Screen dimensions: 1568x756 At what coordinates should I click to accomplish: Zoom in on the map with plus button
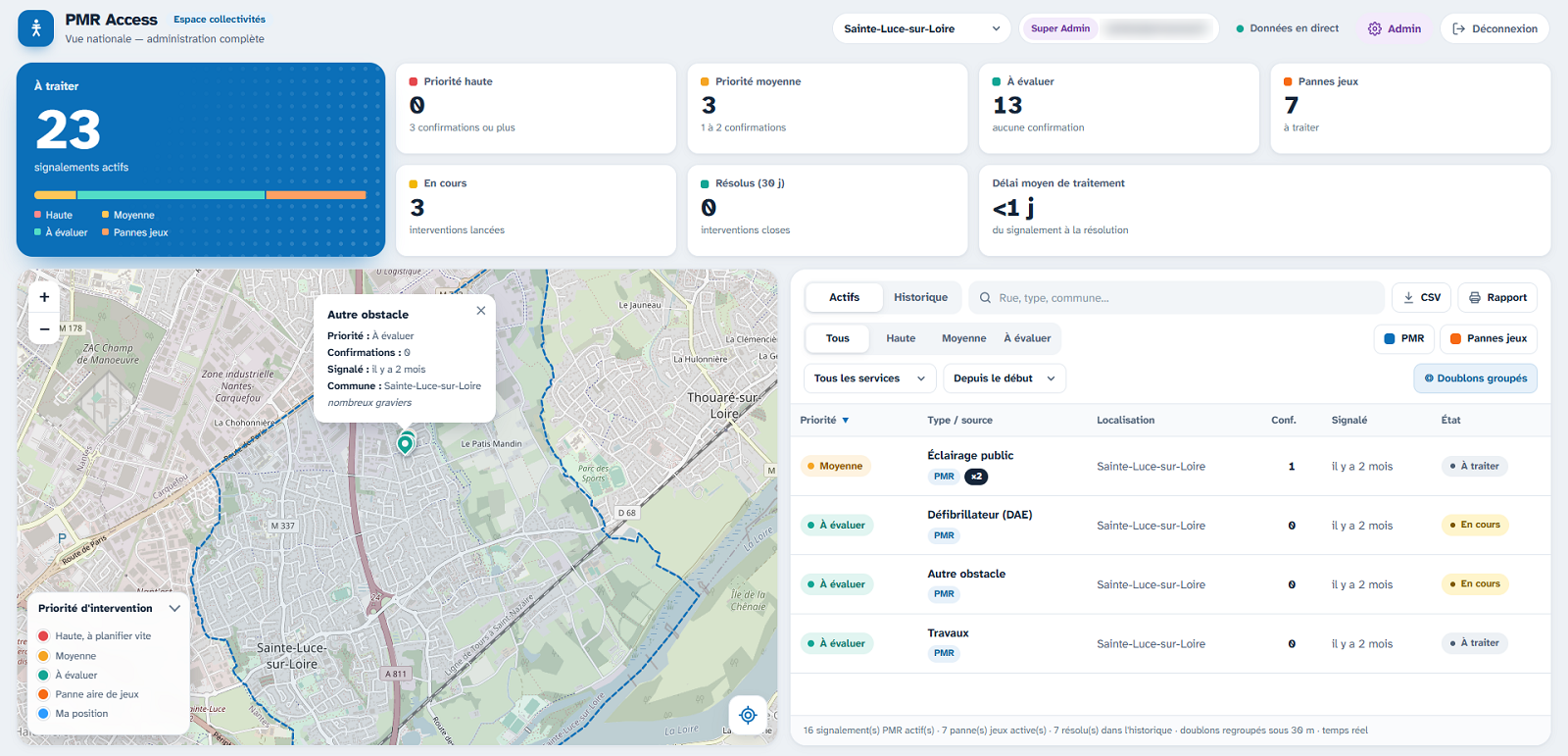click(44, 297)
